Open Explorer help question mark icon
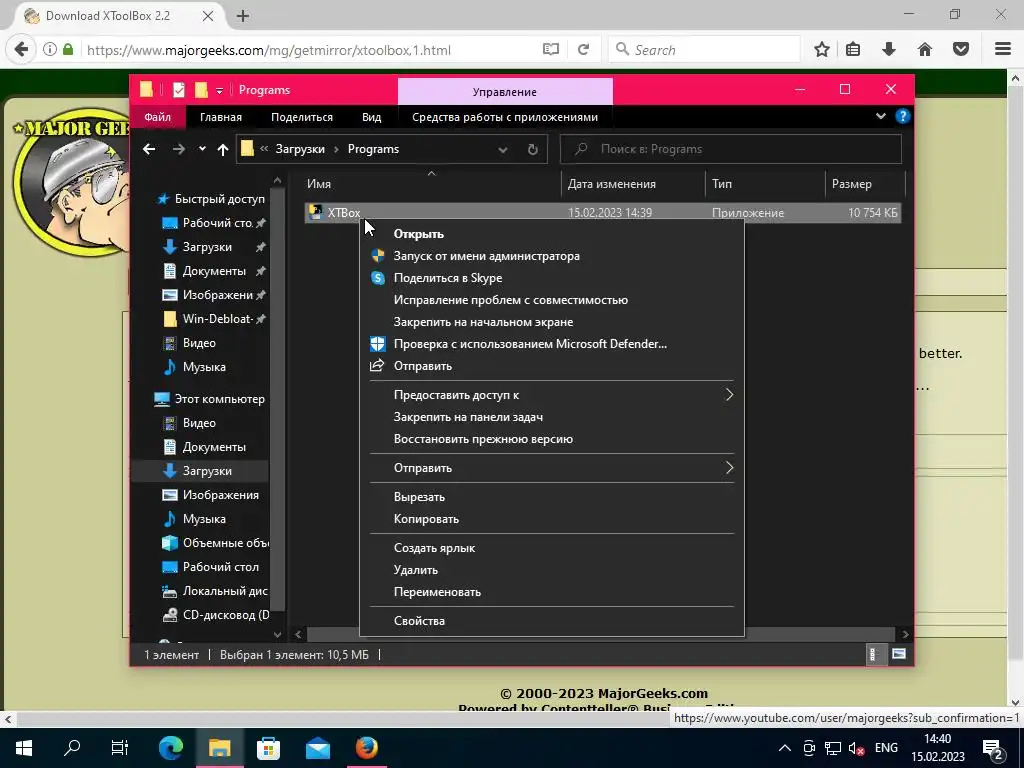The height and width of the screenshot is (768, 1024). click(903, 116)
